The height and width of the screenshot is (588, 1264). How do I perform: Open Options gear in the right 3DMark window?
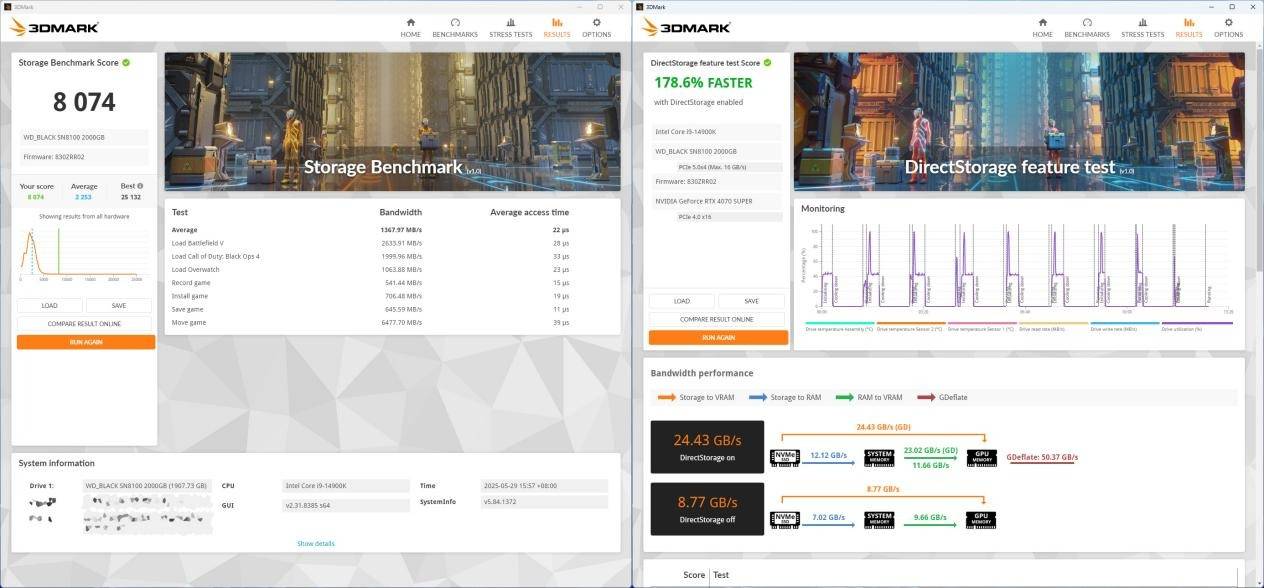1229,27
